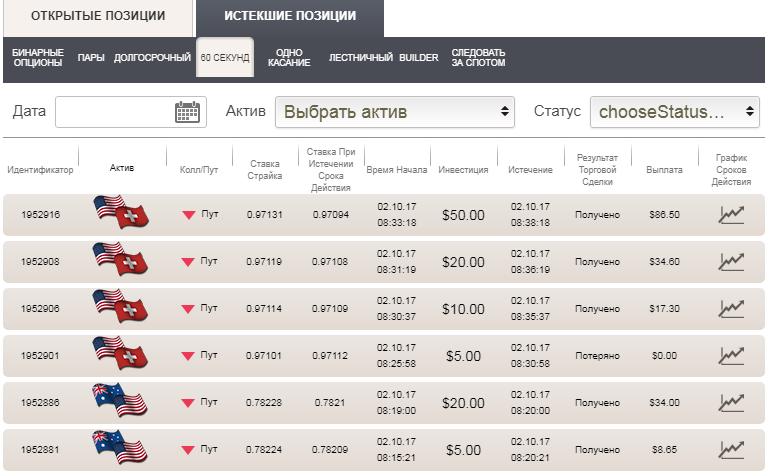Screen dimensions: 767x472
Task: Click red Put arrow in row 1952908
Action: (x=188, y=262)
